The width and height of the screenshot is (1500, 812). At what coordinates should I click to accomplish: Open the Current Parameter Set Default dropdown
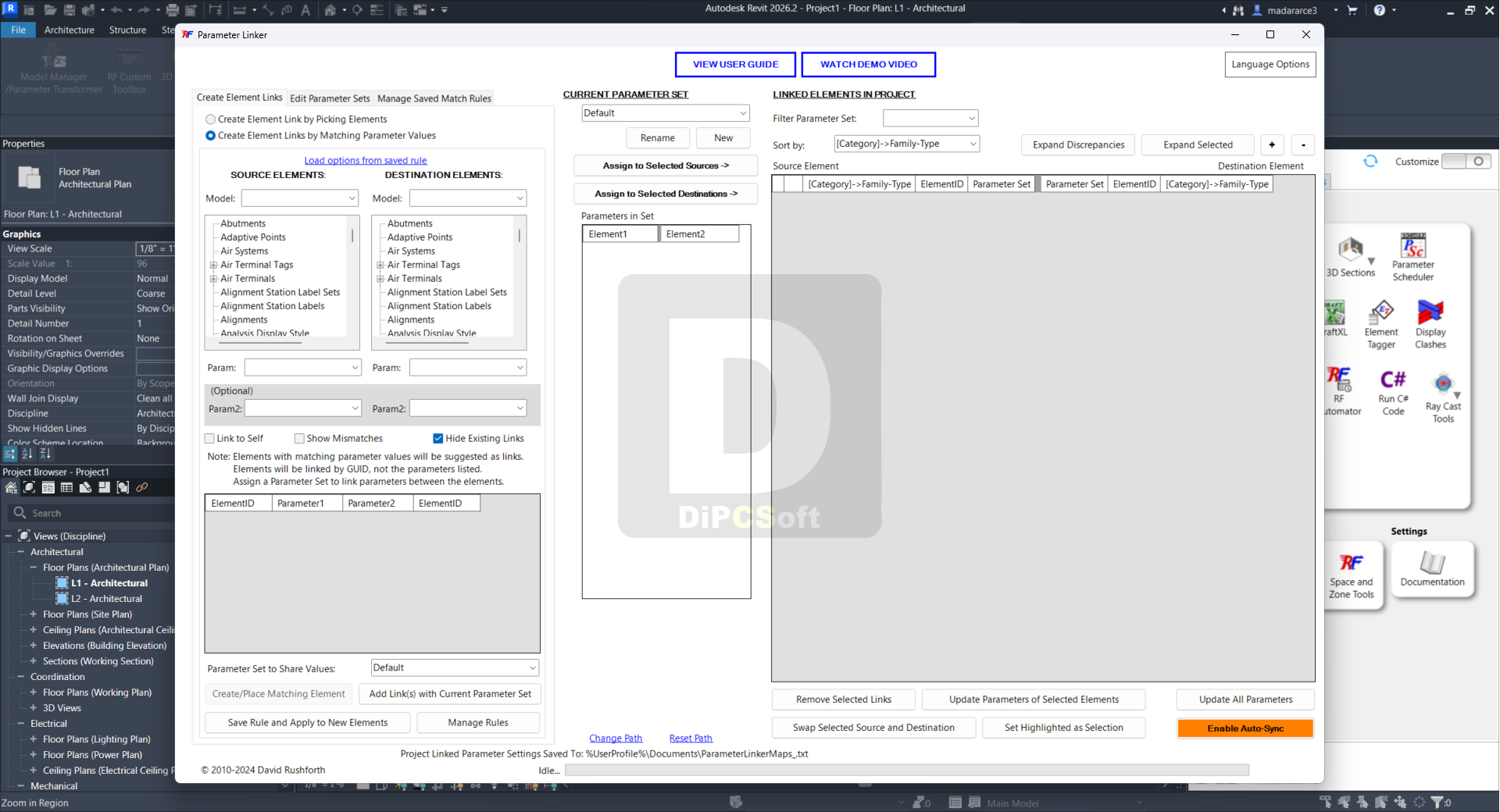coord(666,113)
